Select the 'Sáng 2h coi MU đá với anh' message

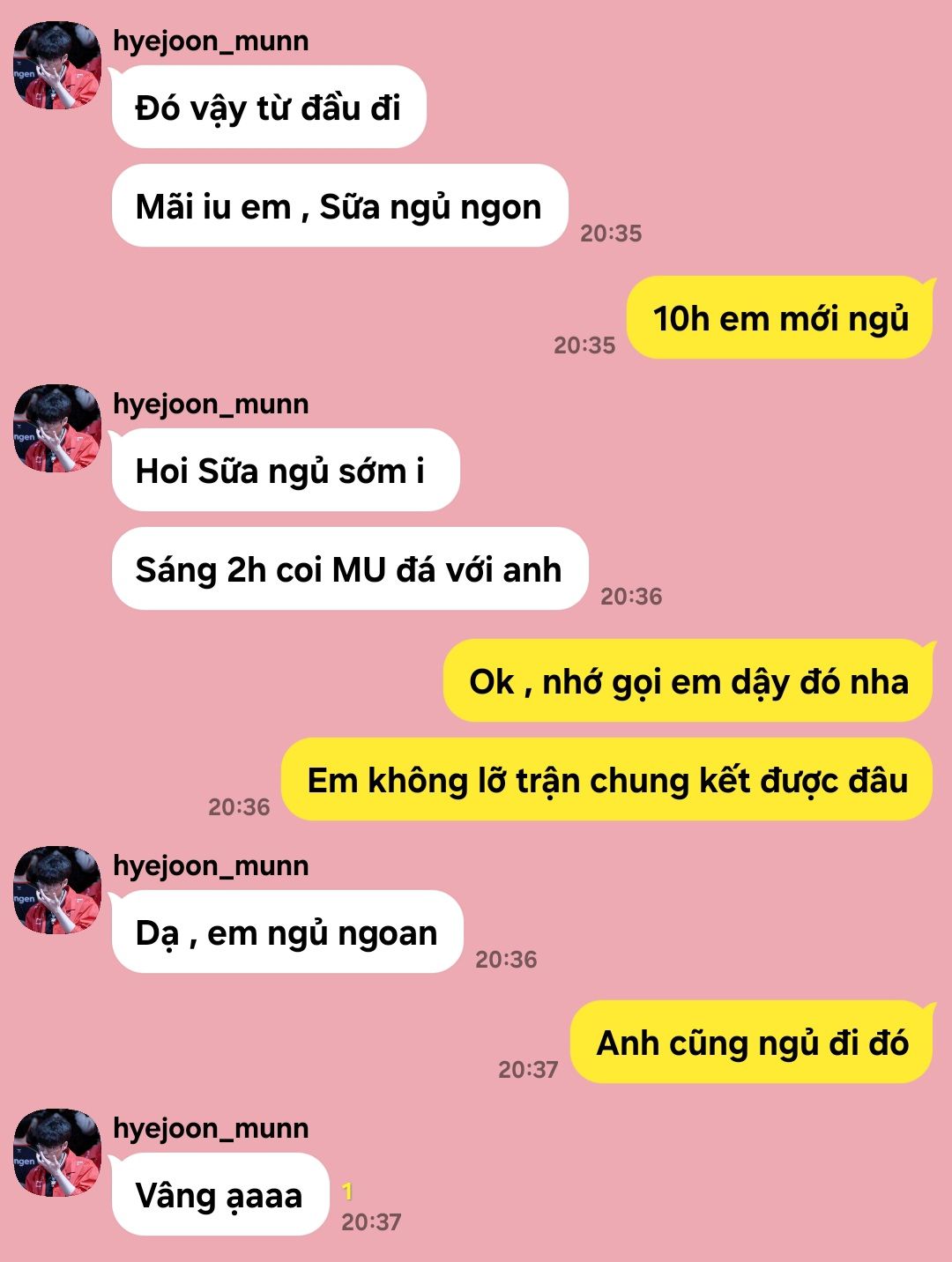349,569
